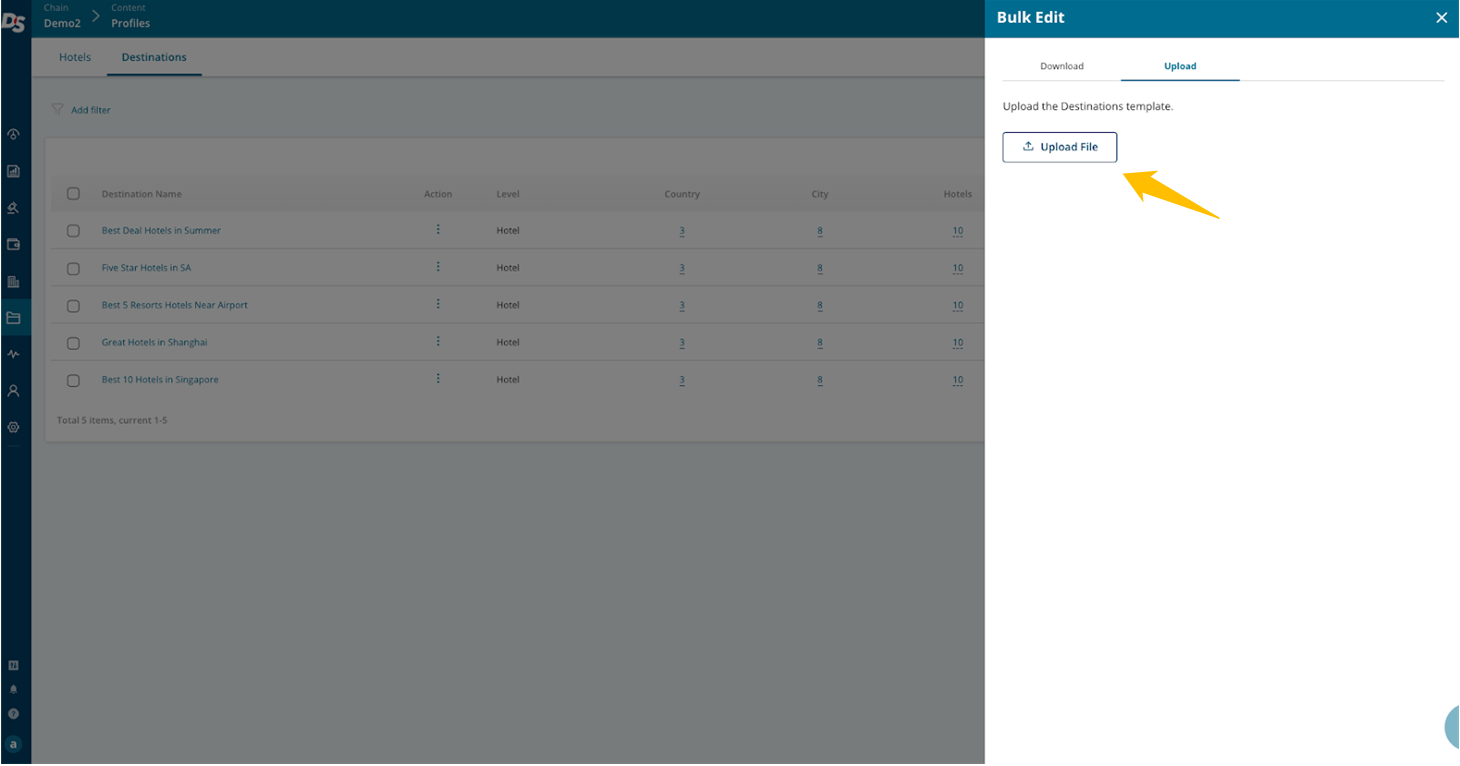Screen dimensions: 1460x766
Task: Open Best 10 Hotels in Singapore destination
Action: click(160, 380)
